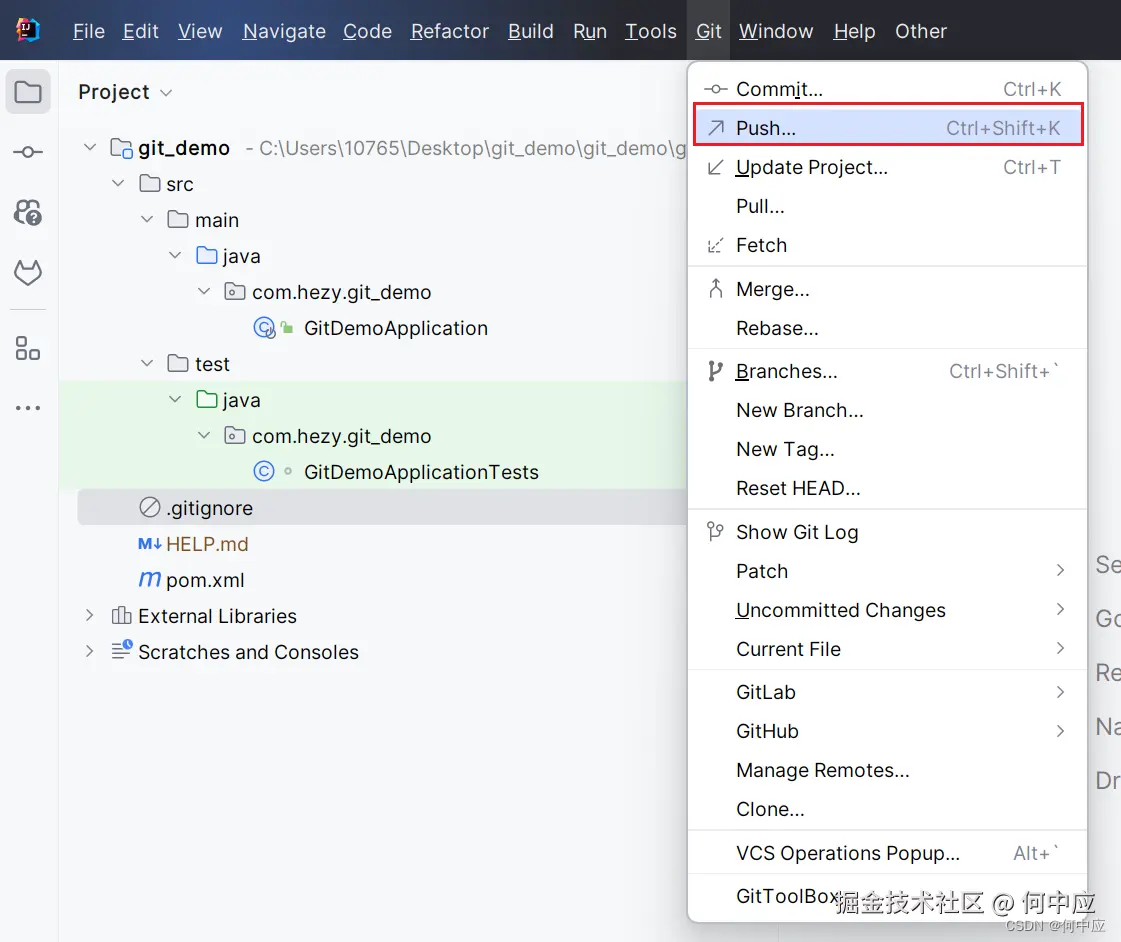
Task: Open pom.xml in the project tree
Action: [204, 580]
